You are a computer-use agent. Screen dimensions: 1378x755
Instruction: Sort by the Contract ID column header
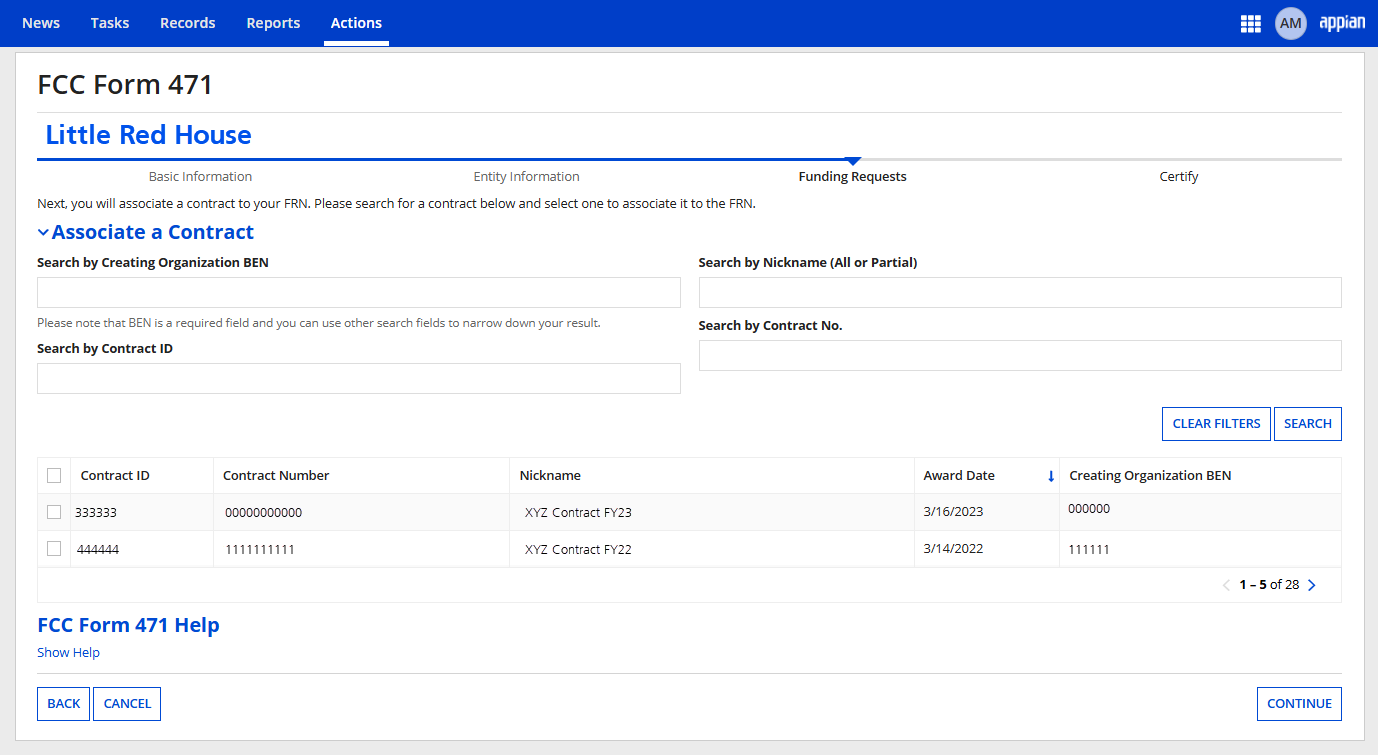point(115,476)
